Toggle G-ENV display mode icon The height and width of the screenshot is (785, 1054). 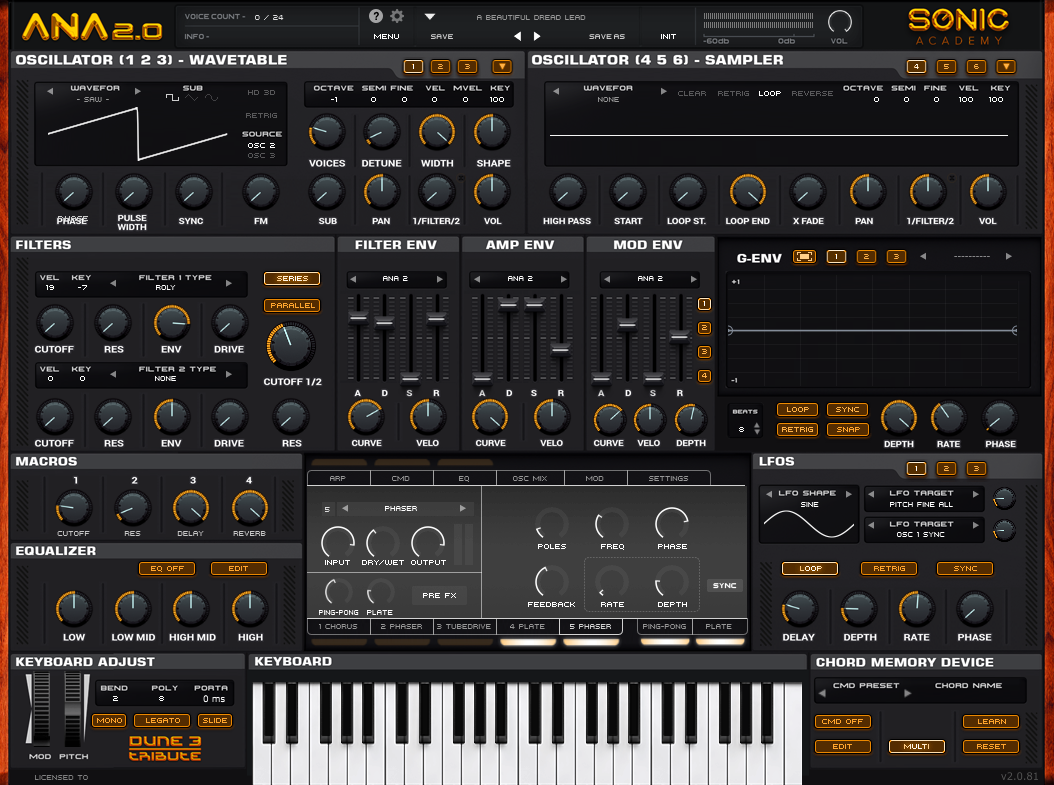[x=804, y=257]
